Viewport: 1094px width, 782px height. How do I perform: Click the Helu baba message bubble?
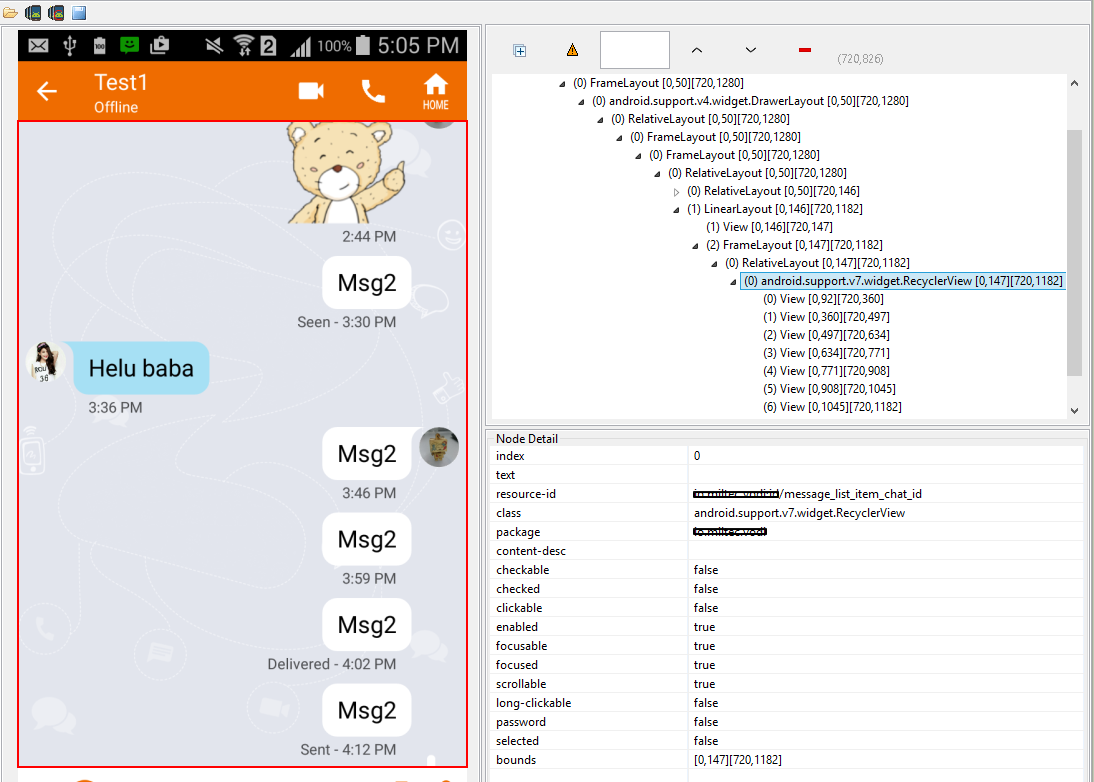coord(141,368)
